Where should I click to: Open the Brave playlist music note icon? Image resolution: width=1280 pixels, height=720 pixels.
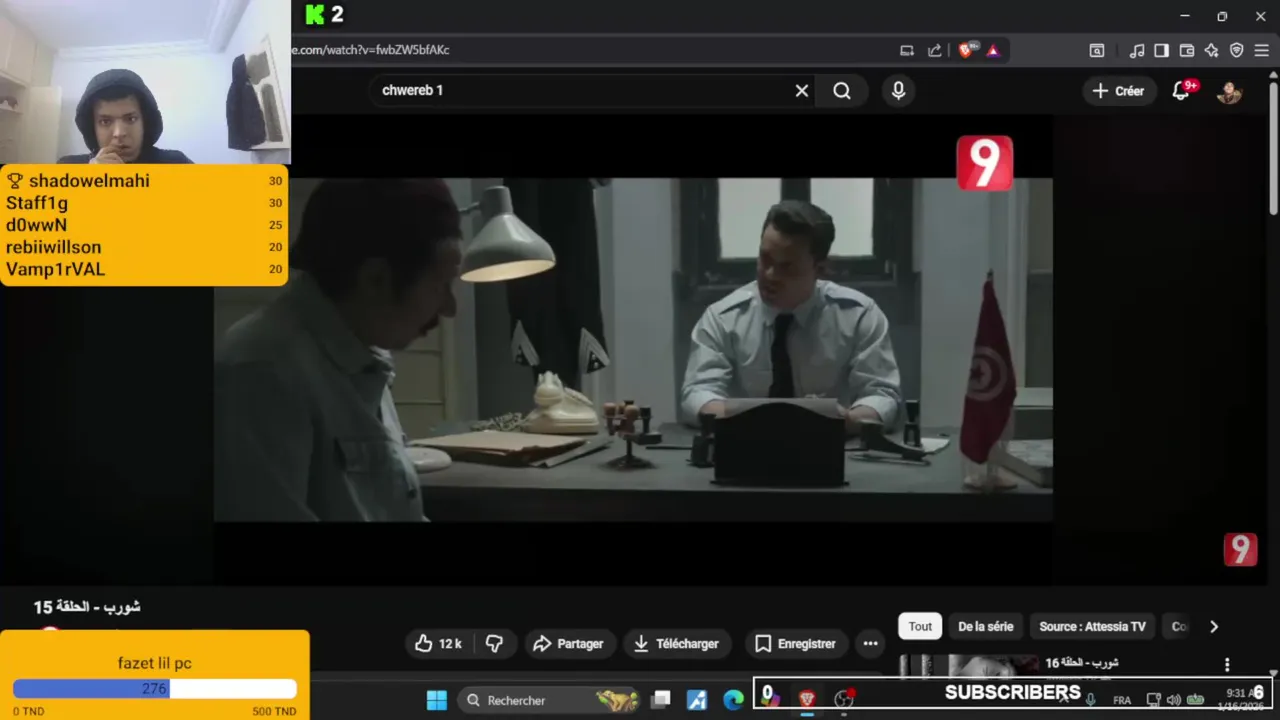tap(1137, 50)
